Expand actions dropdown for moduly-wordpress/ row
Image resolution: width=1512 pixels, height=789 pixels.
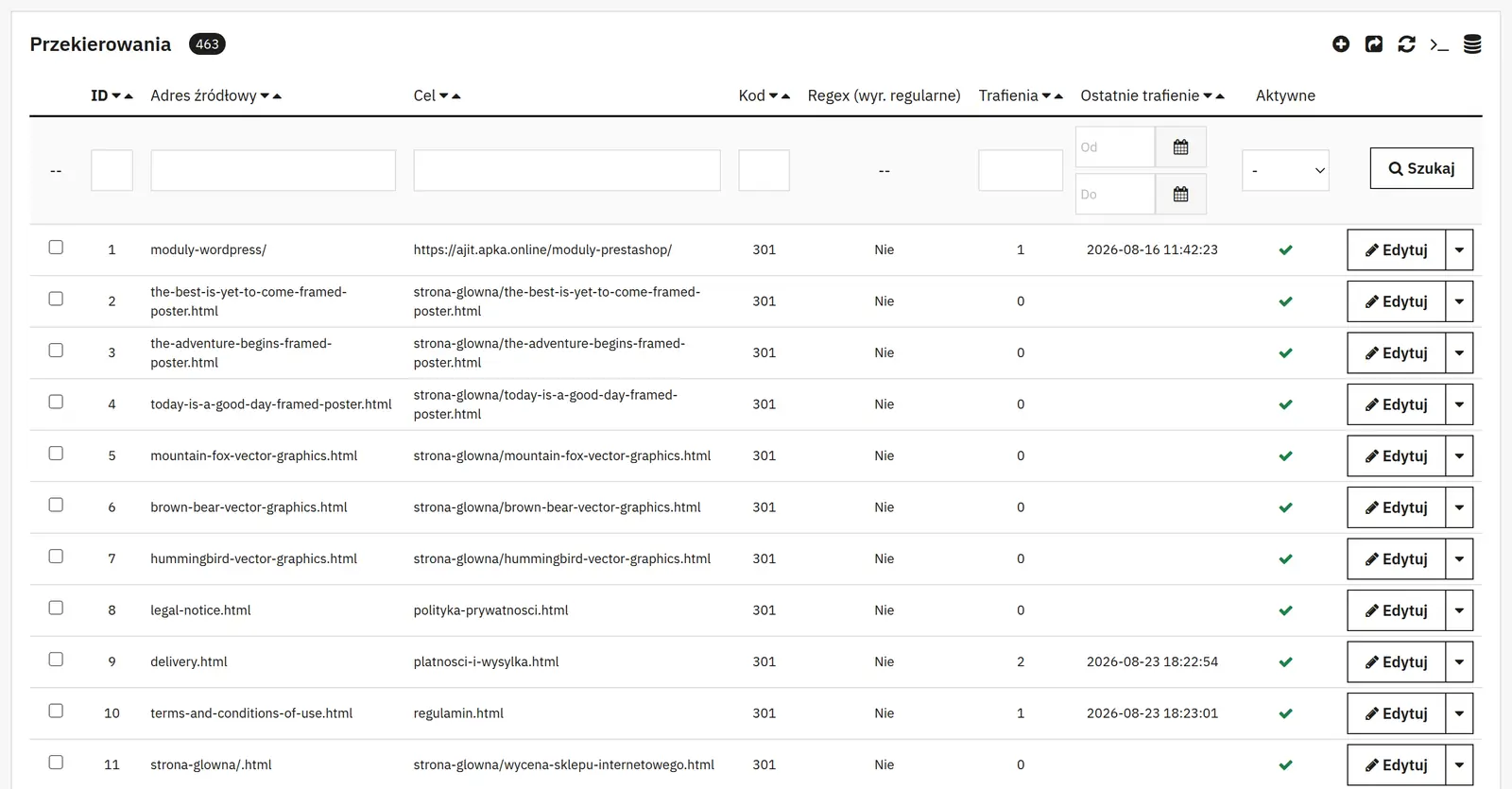1459,250
